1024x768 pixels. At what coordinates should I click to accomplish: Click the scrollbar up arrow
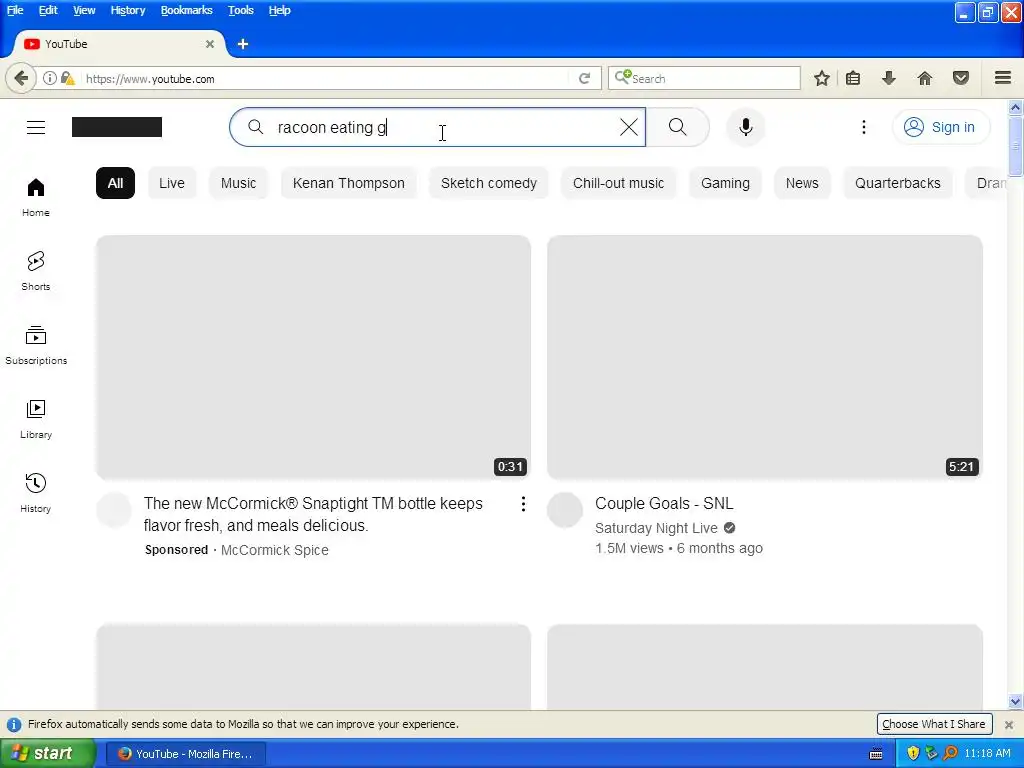pyautogui.click(x=1015, y=107)
